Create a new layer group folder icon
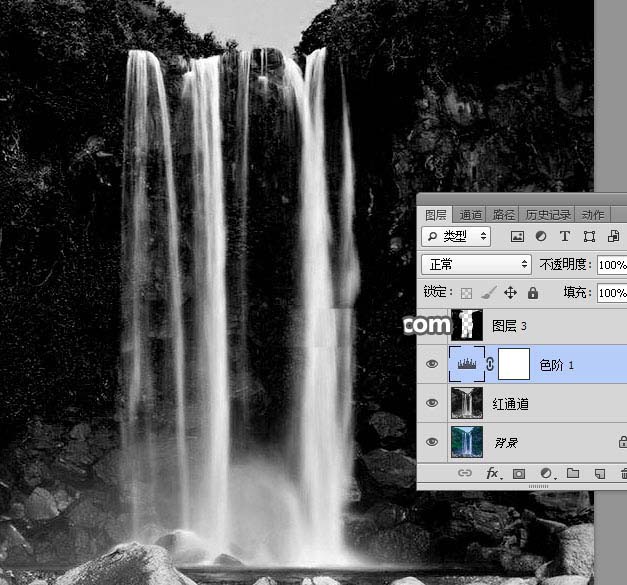This screenshot has width=627, height=585. coord(573,473)
